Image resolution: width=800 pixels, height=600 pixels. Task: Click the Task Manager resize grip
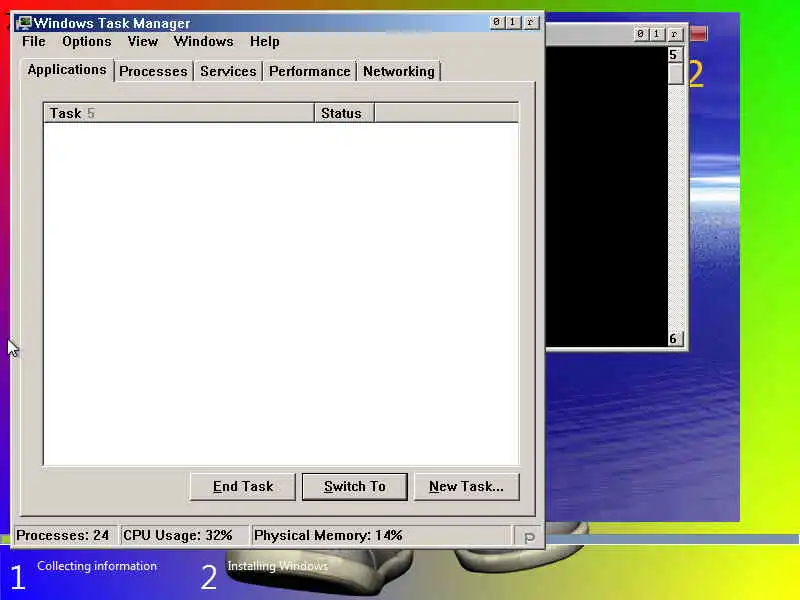529,537
